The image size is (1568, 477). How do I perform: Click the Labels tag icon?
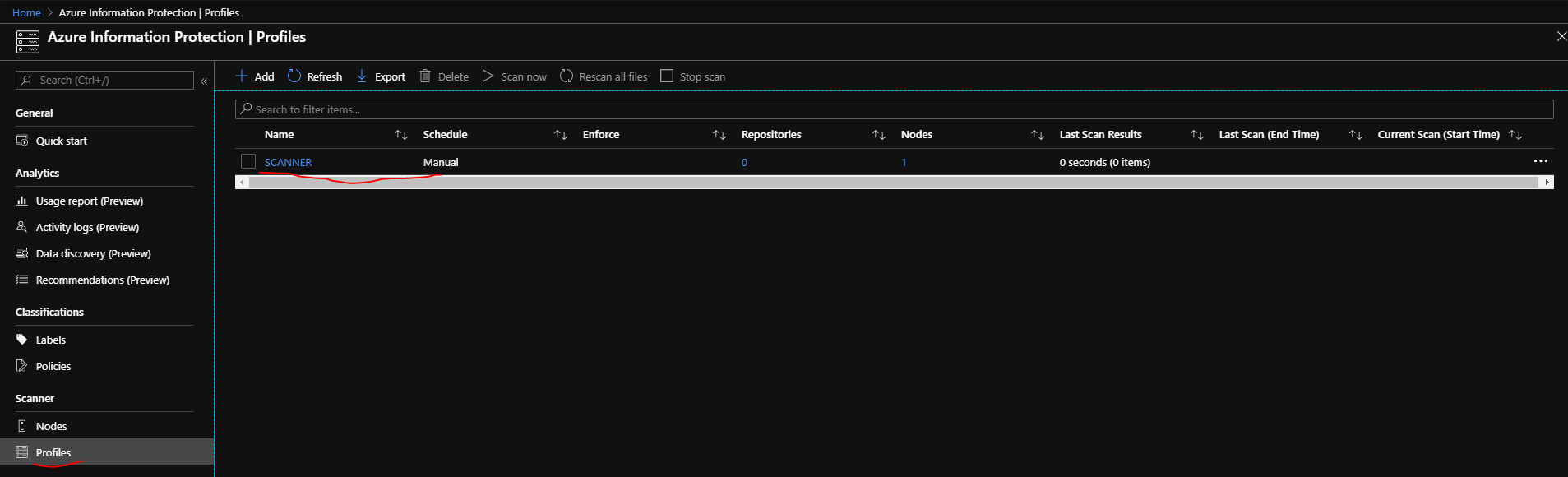[22, 339]
